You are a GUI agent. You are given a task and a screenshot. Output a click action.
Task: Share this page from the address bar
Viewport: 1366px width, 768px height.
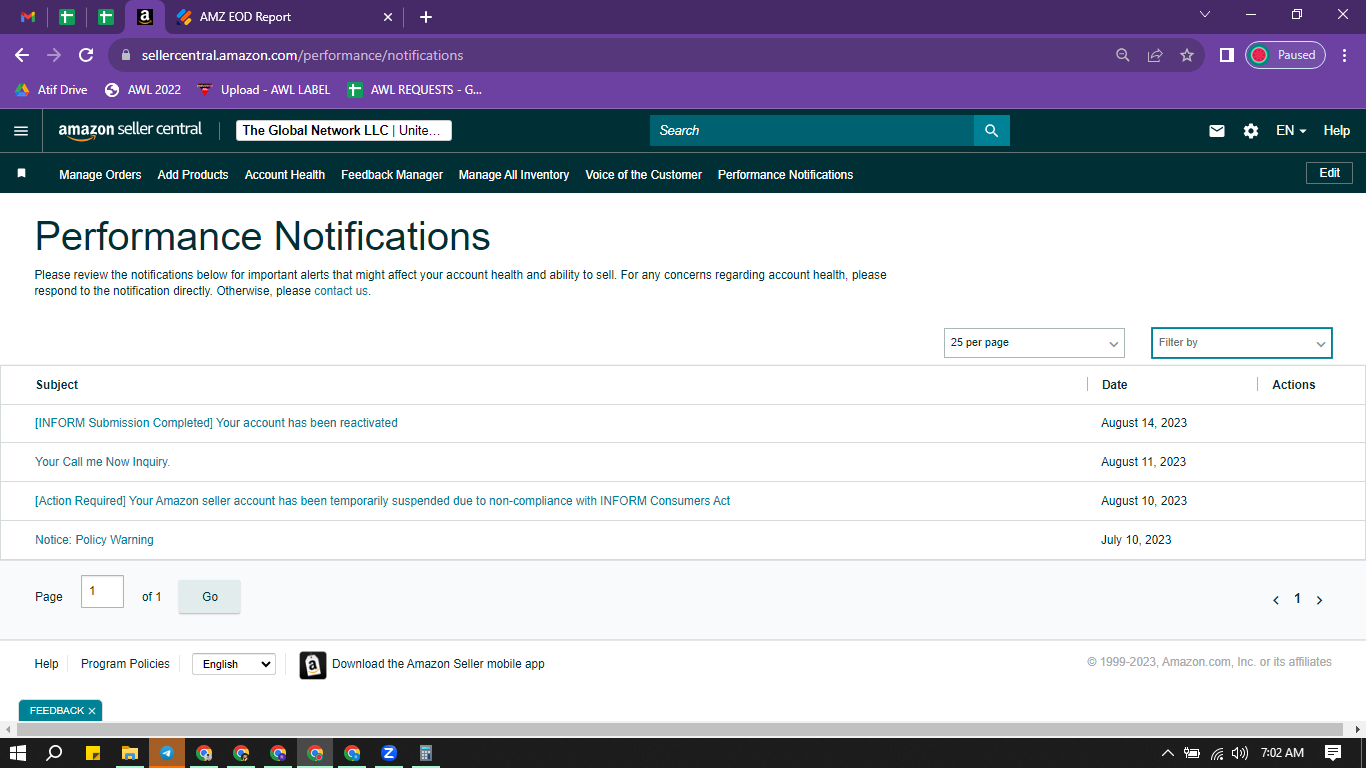pyautogui.click(x=1155, y=55)
